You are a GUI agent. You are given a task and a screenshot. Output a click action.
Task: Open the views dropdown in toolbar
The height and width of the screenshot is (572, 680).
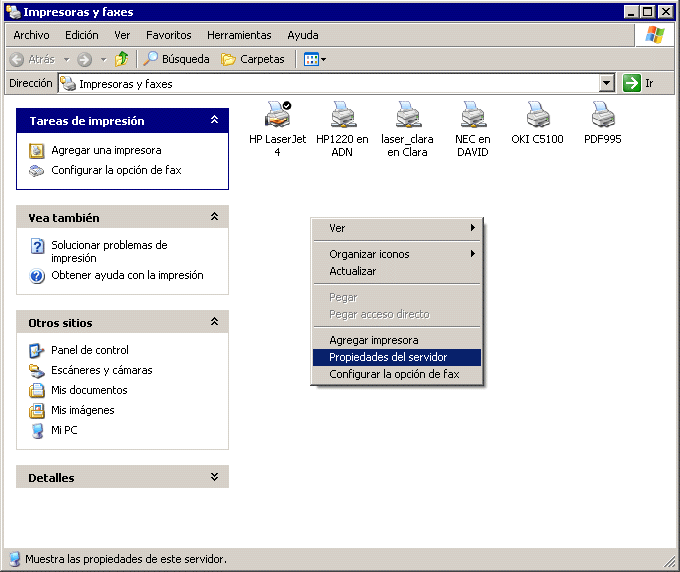click(315, 59)
